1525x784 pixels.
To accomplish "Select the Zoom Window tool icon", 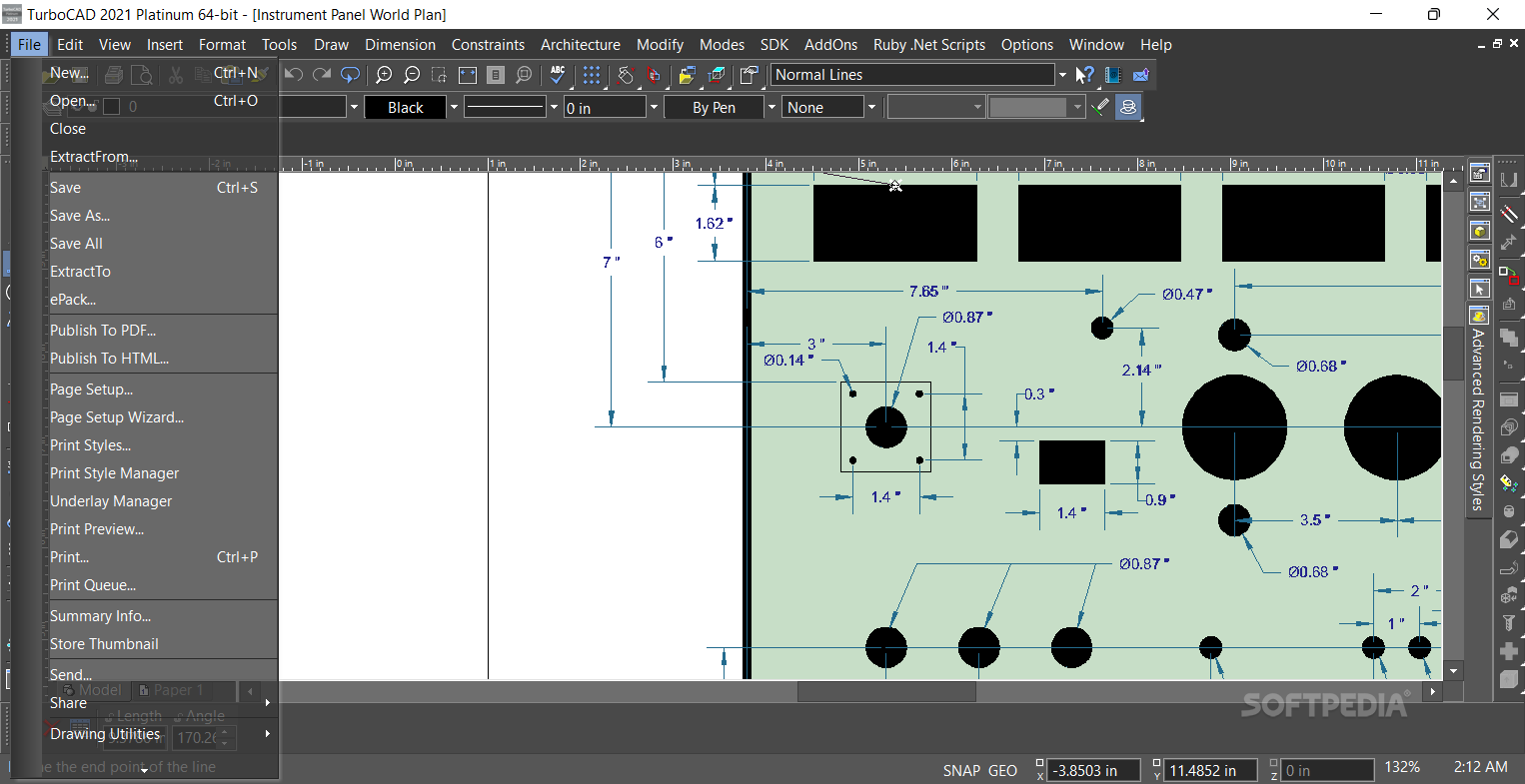I will [440, 75].
